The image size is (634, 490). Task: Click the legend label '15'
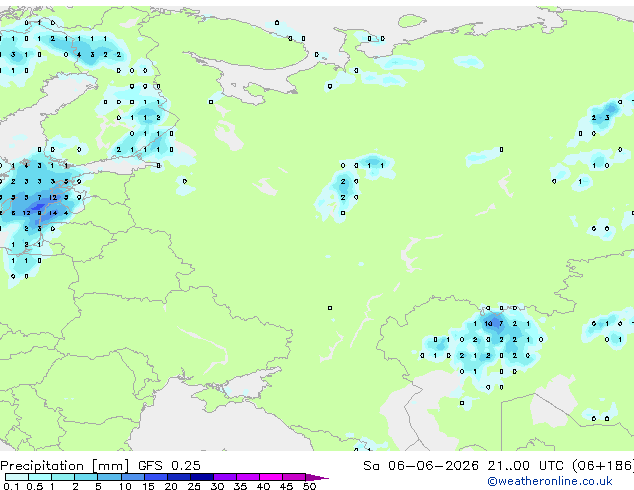(148, 486)
